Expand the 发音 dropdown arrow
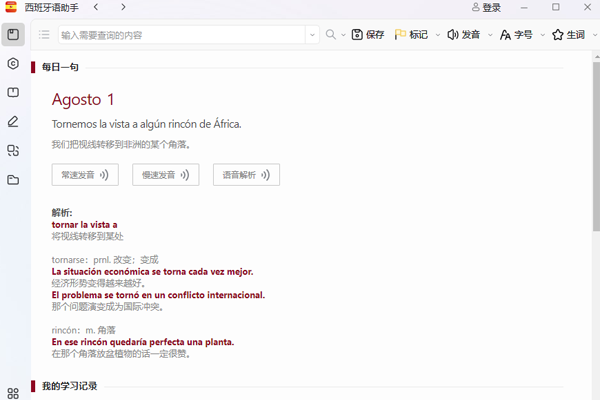600x400 pixels. (490, 35)
